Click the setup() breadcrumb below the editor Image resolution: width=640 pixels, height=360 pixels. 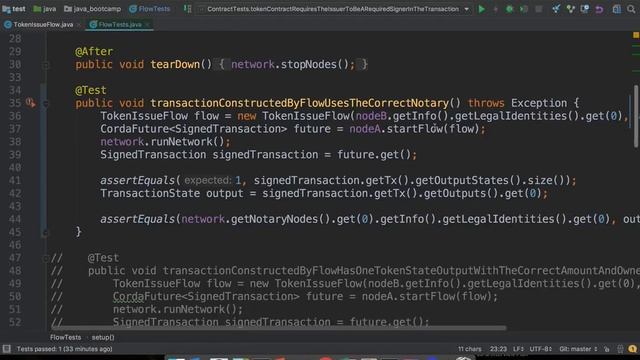[103, 338]
